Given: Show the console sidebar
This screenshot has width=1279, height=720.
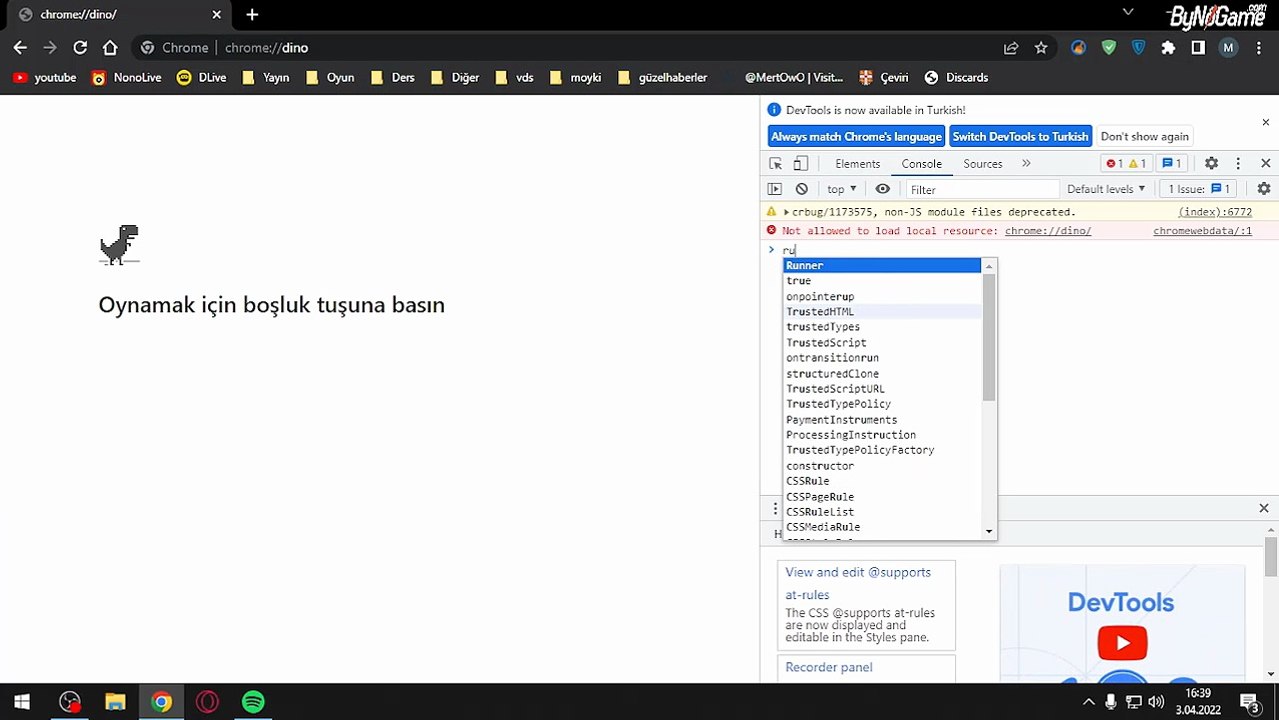Looking at the screenshot, I should pos(775,189).
